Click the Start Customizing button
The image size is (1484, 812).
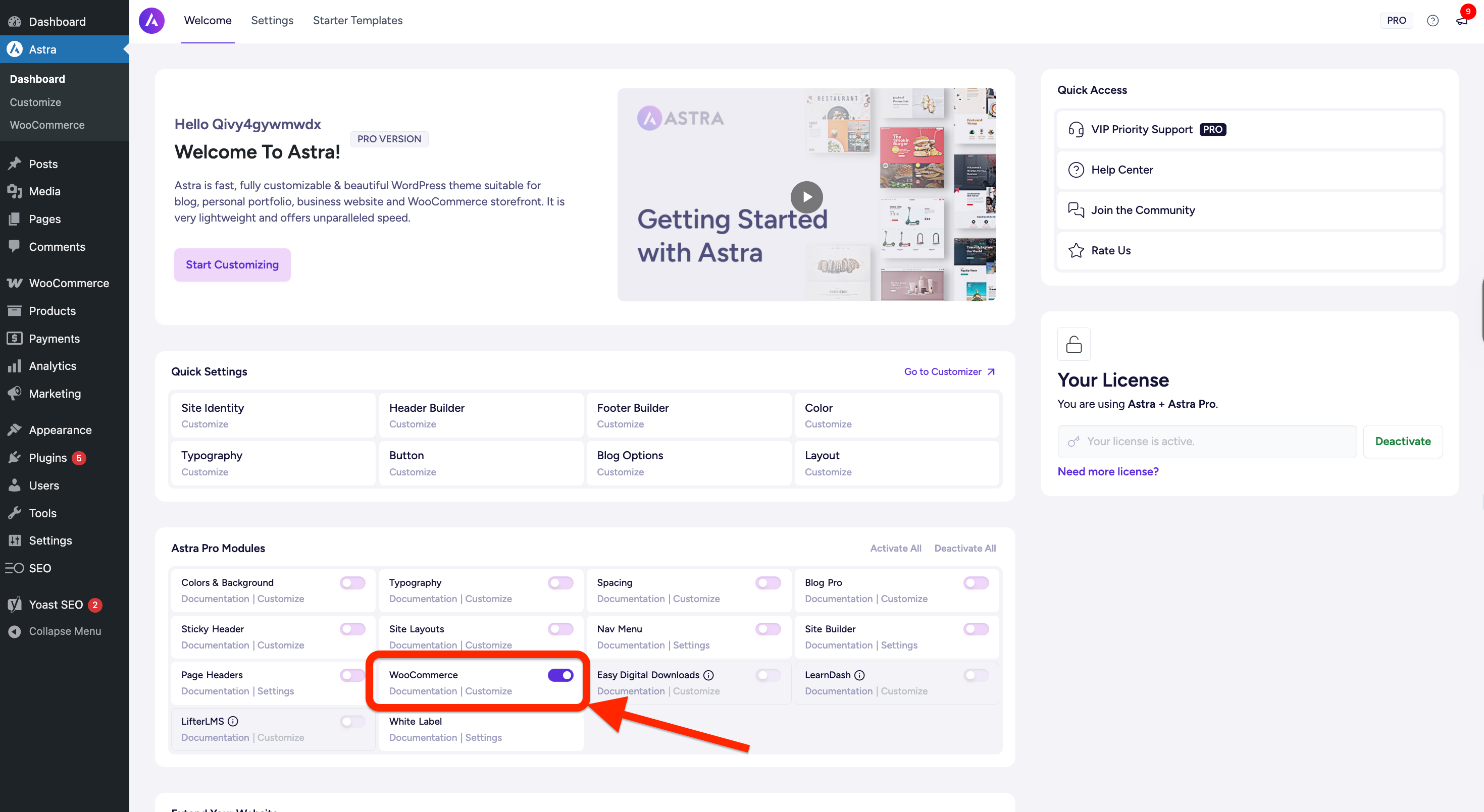(x=232, y=265)
